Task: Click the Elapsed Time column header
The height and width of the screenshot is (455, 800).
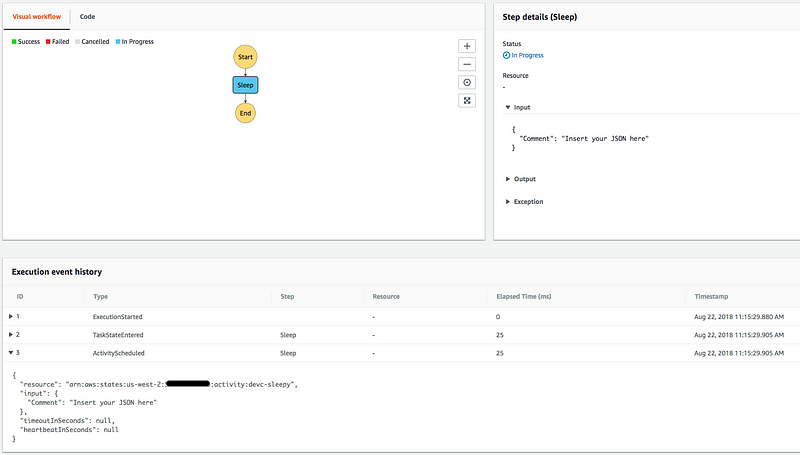Action: 523,296
